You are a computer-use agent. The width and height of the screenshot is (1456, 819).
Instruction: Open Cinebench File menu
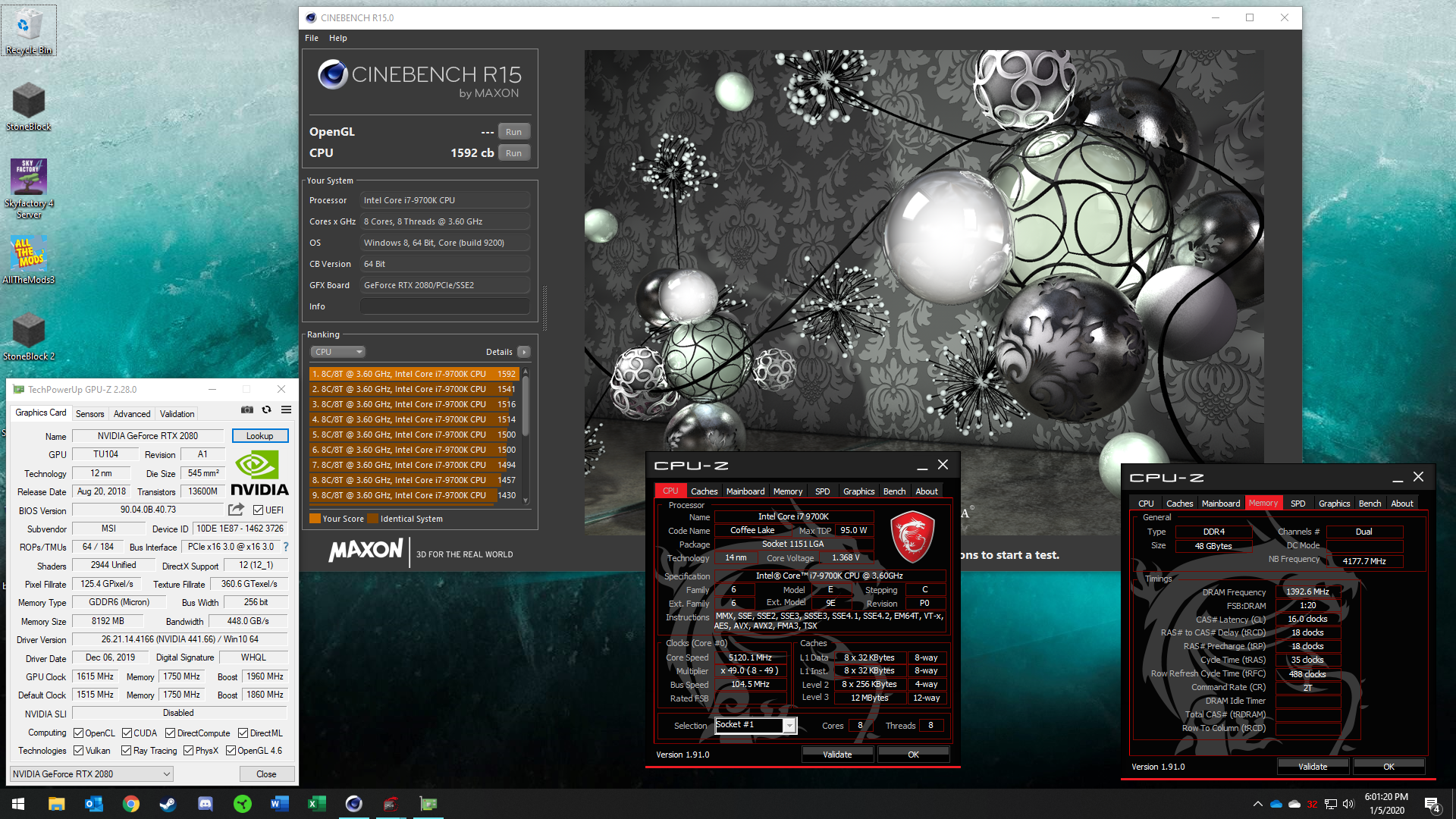(x=312, y=38)
